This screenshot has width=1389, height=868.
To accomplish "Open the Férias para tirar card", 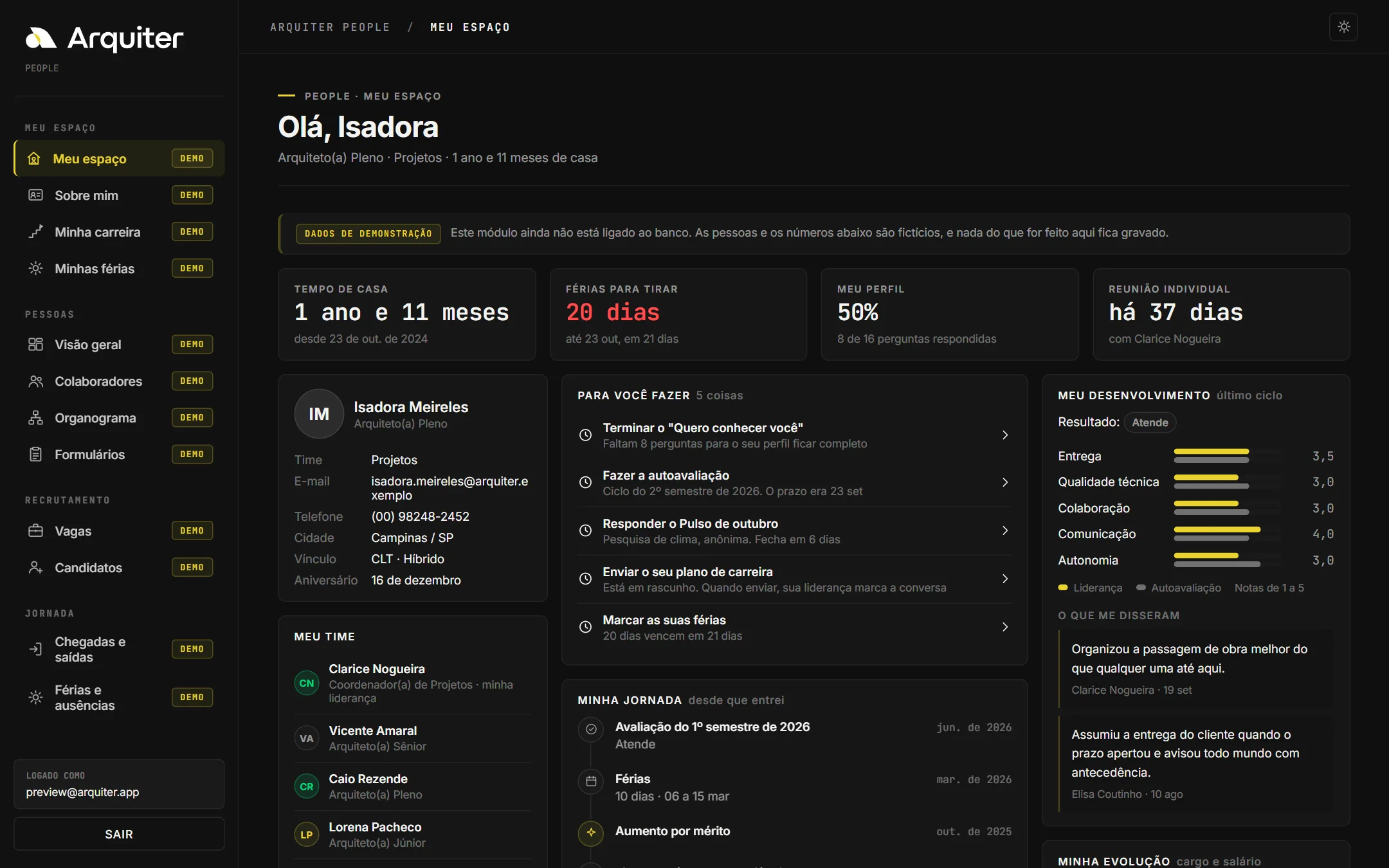I will point(678,314).
